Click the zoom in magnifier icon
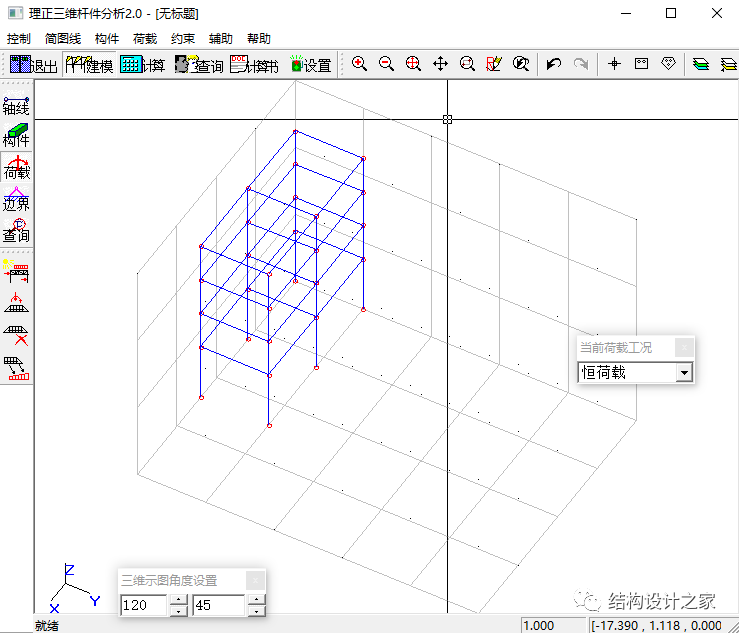 tap(359, 64)
